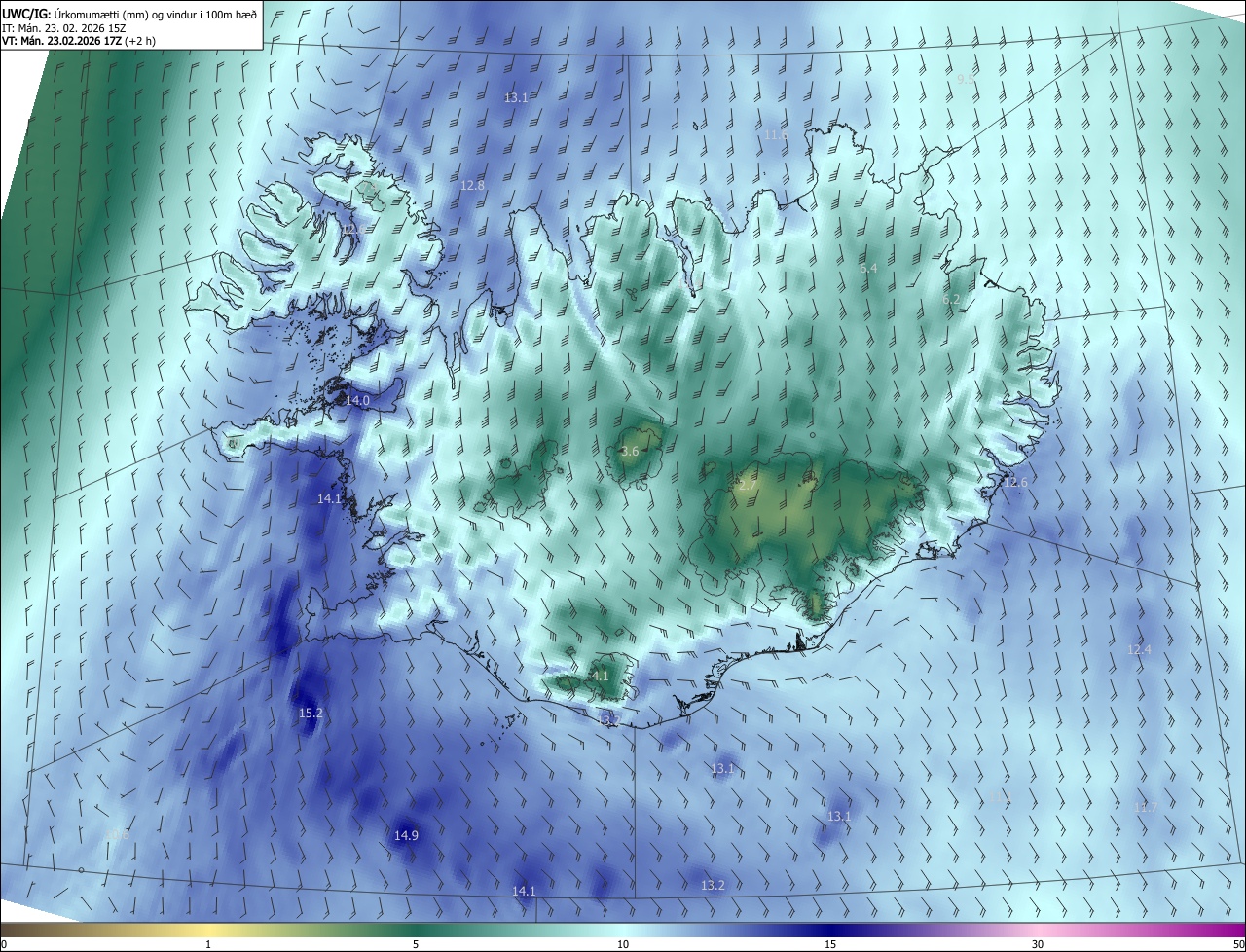Click the 12.4 value on the map
This screenshot has width=1246, height=952.
(1139, 650)
